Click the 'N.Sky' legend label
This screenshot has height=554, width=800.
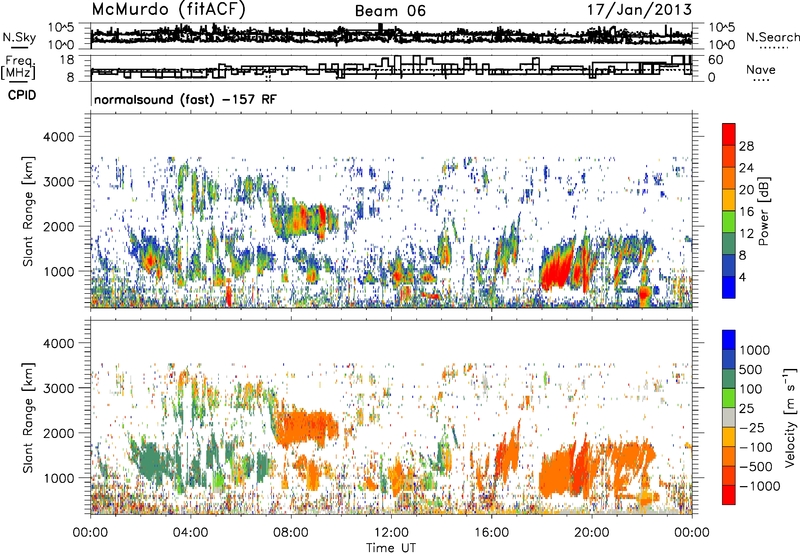pyautogui.click(x=19, y=37)
